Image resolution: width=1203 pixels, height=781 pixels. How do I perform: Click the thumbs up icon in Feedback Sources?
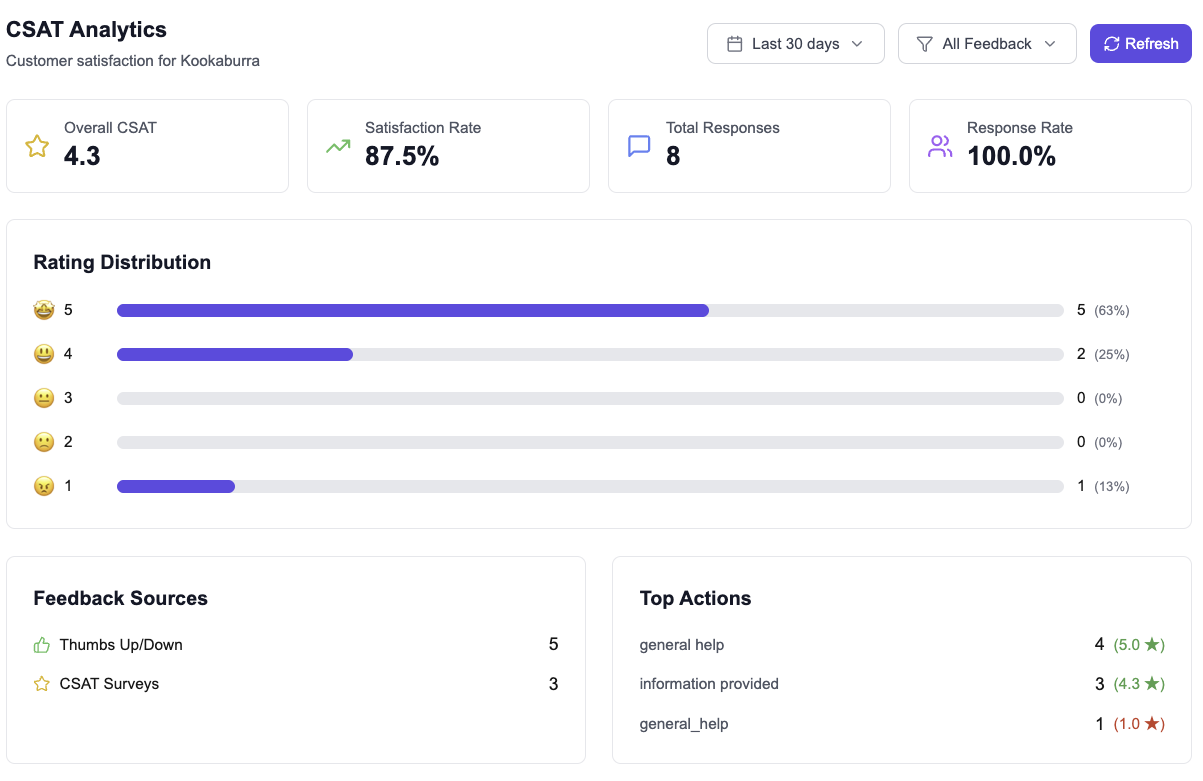click(x=42, y=645)
